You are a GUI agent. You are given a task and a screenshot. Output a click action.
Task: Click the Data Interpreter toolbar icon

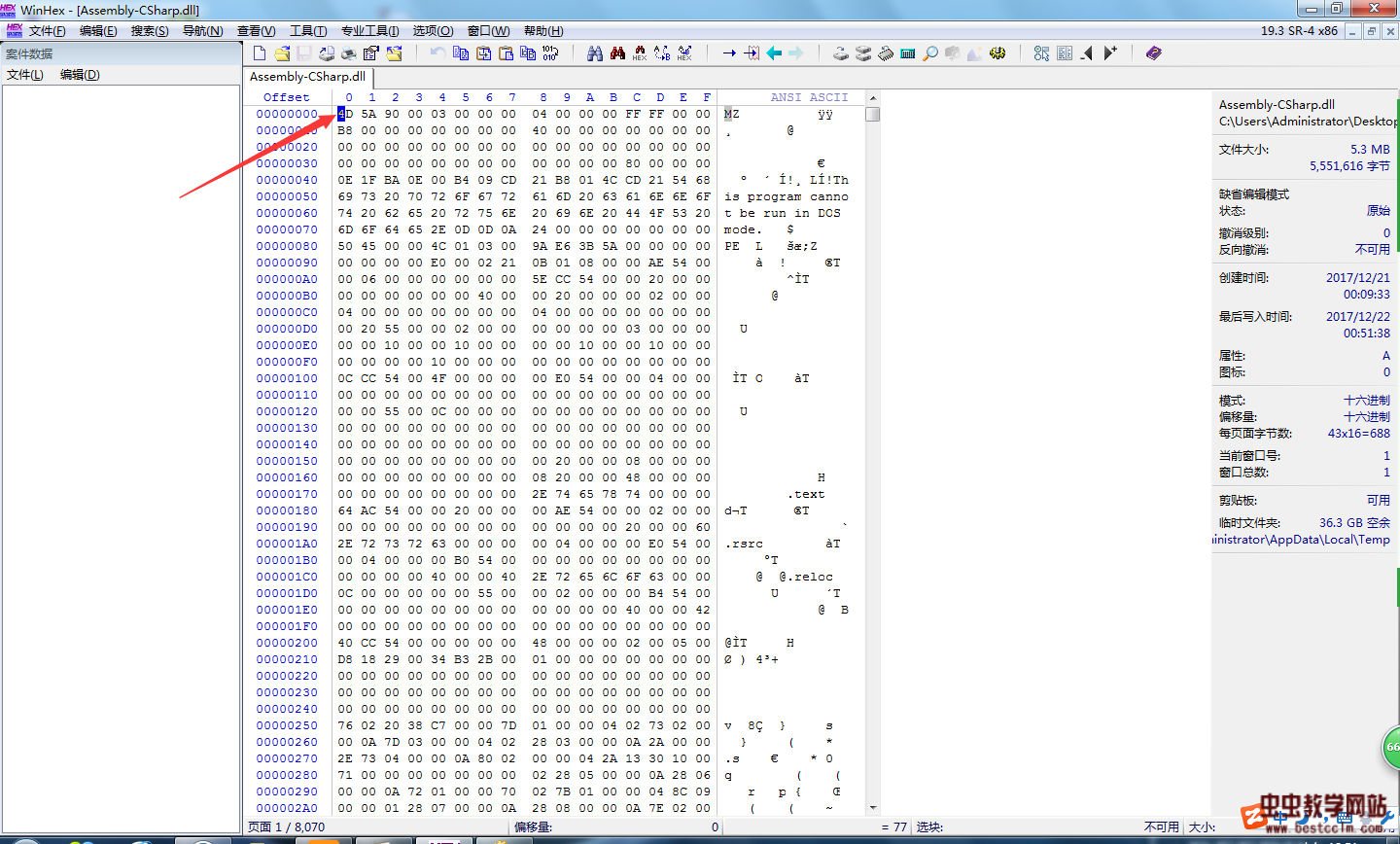(1065, 53)
